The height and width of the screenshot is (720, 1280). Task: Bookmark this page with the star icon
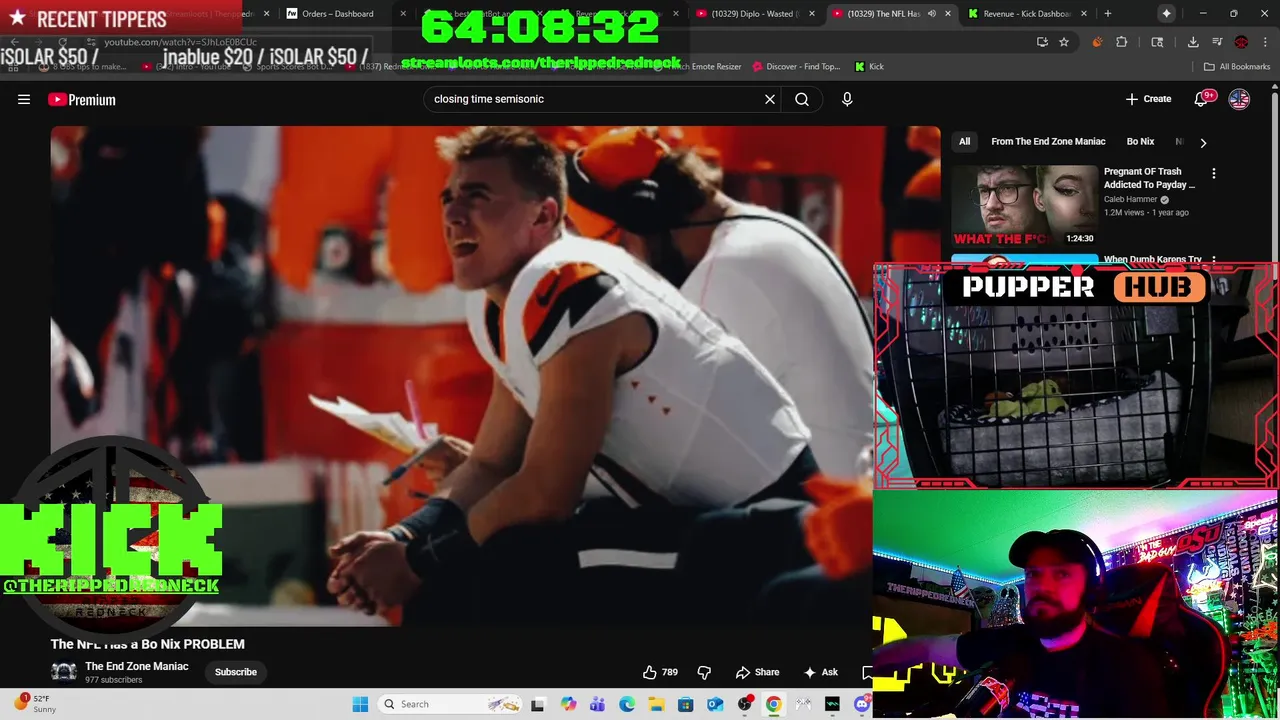coord(1064,42)
